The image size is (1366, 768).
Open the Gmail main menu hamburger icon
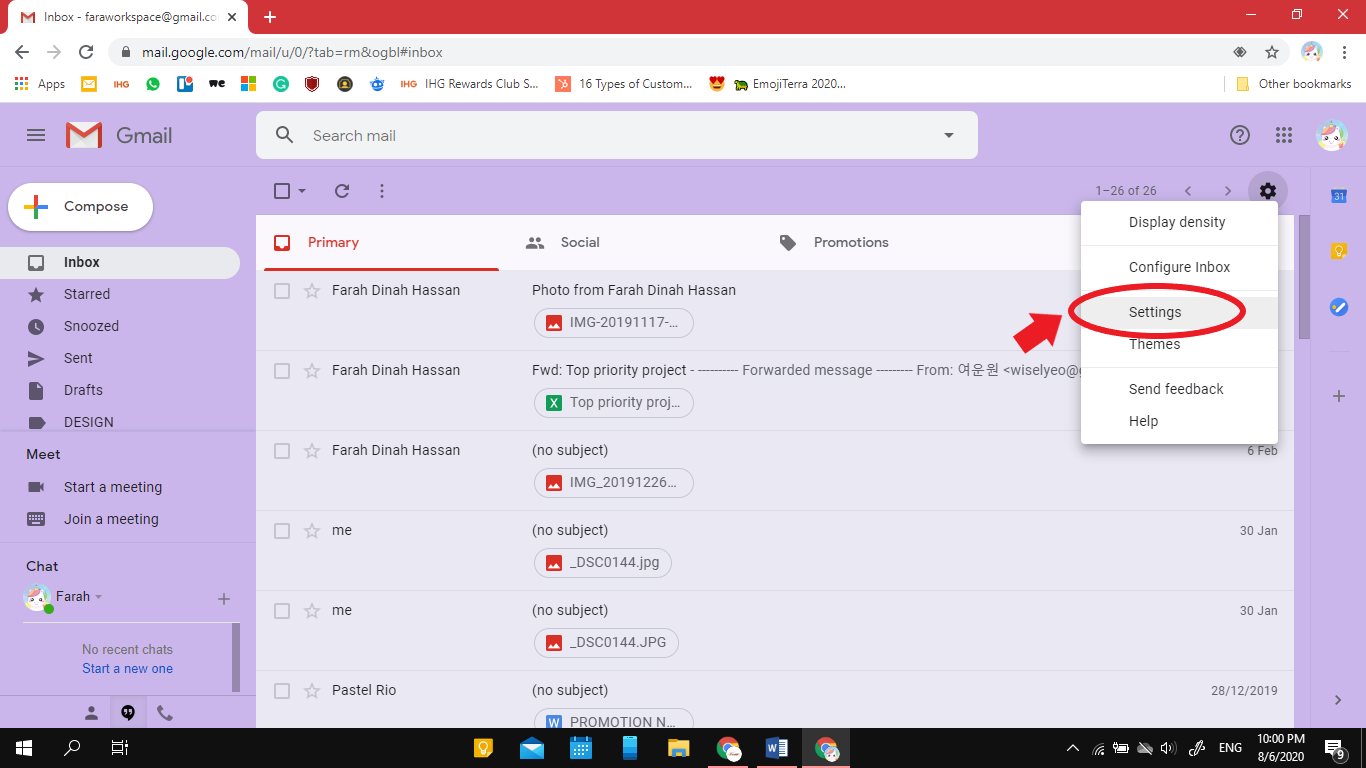36,135
